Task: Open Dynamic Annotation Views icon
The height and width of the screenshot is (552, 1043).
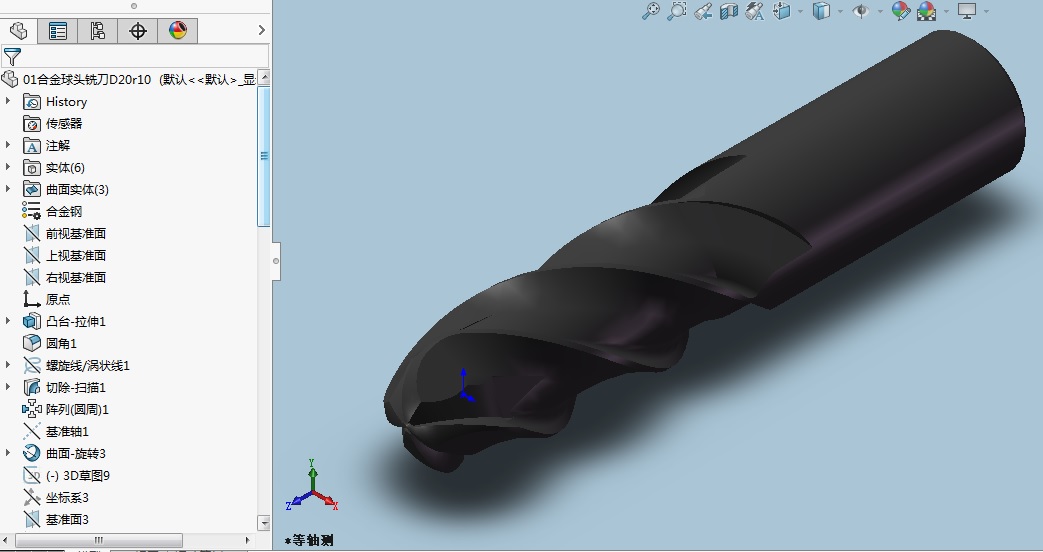Action: [x=755, y=11]
